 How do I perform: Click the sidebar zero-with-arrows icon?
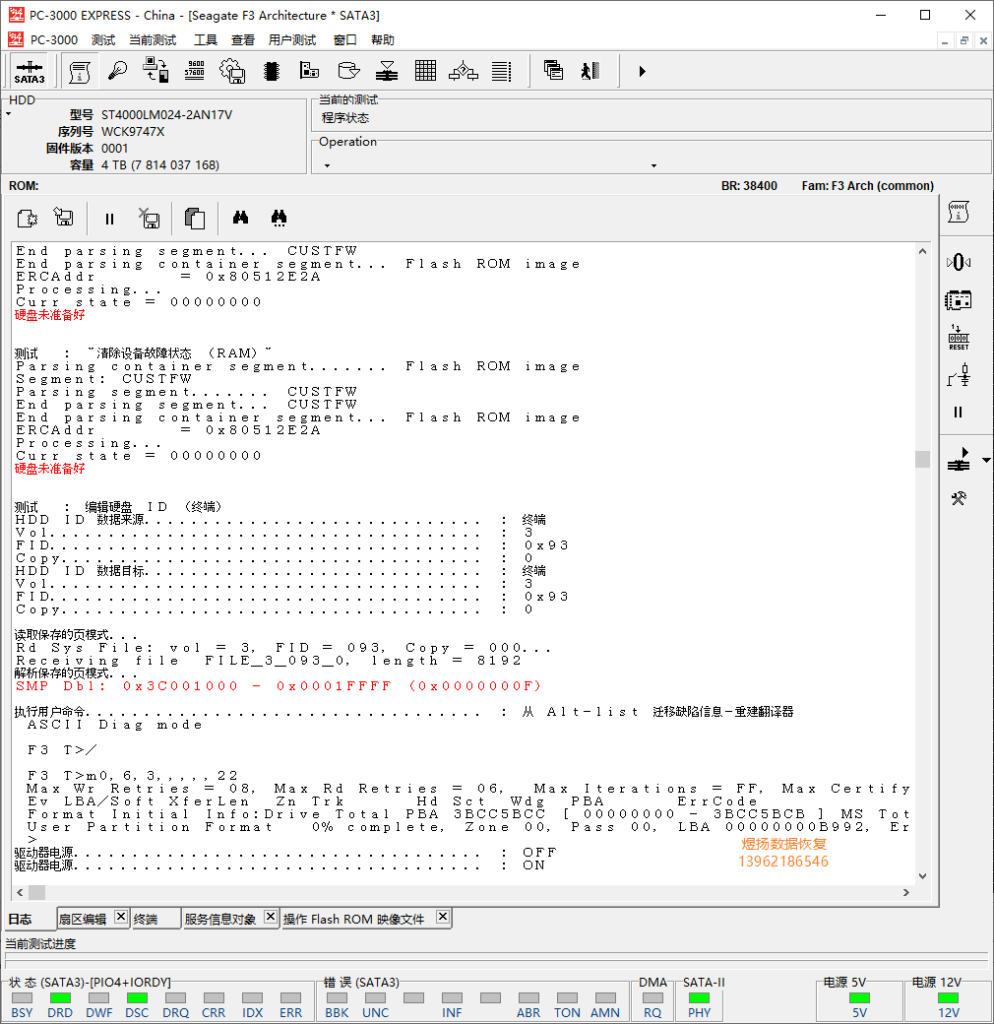(x=958, y=263)
